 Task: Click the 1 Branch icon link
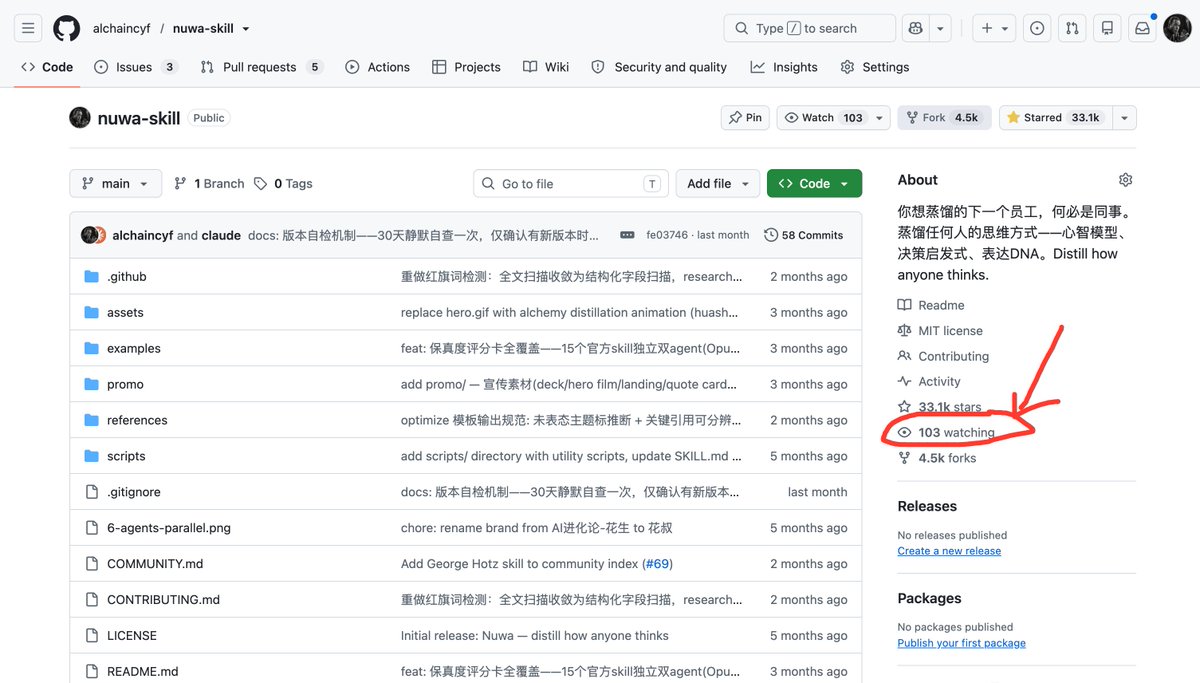(x=180, y=184)
